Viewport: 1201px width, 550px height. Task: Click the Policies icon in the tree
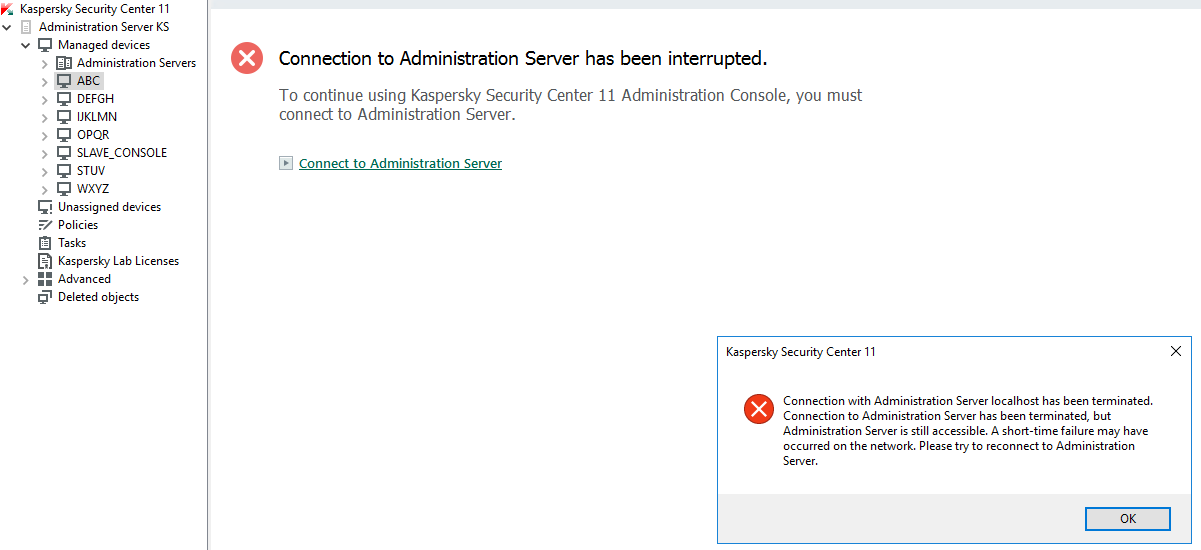[x=45, y=225]
